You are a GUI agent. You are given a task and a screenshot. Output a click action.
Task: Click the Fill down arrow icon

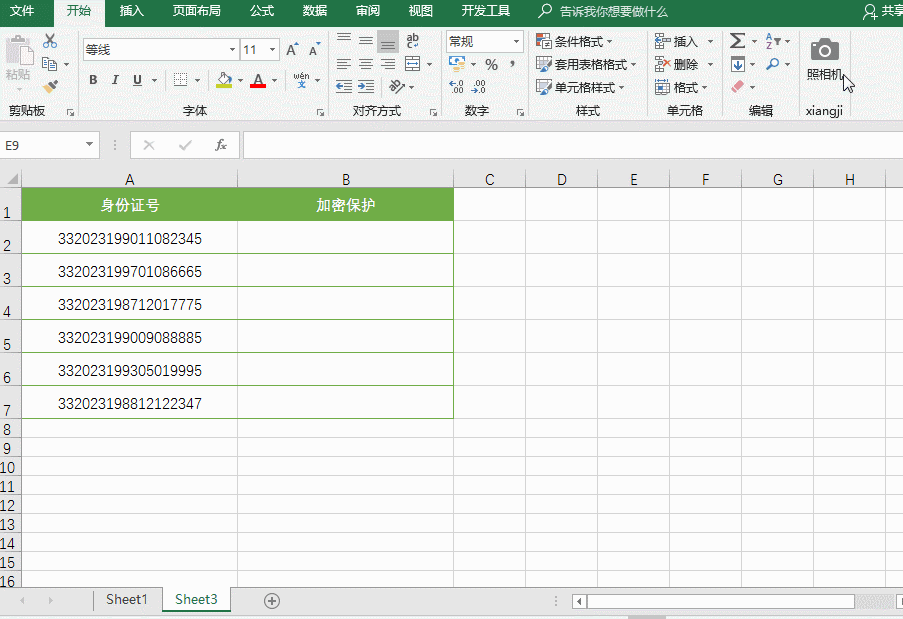click(738, 64)
